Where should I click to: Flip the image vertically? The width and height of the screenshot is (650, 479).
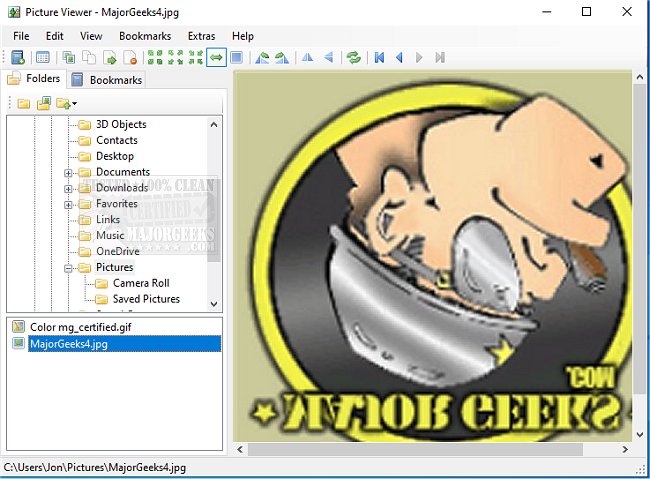(x=329, y=57)
